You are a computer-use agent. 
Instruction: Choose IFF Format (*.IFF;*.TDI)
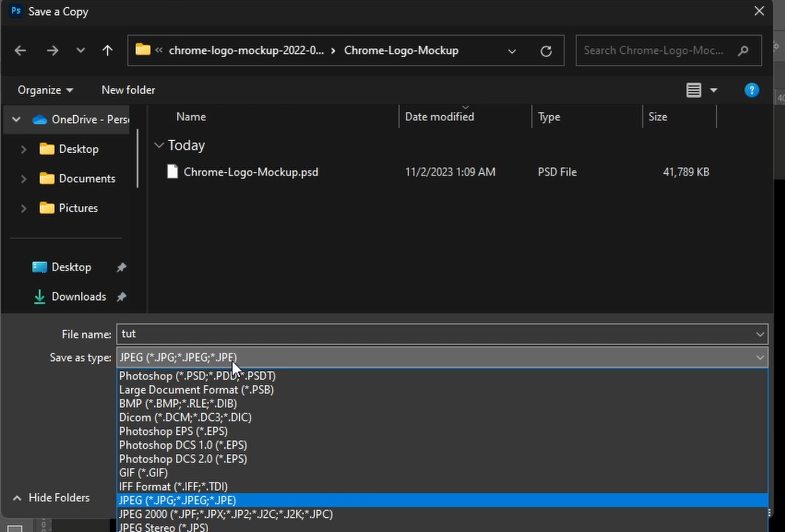pyautogui.click(x=442, y=486)
